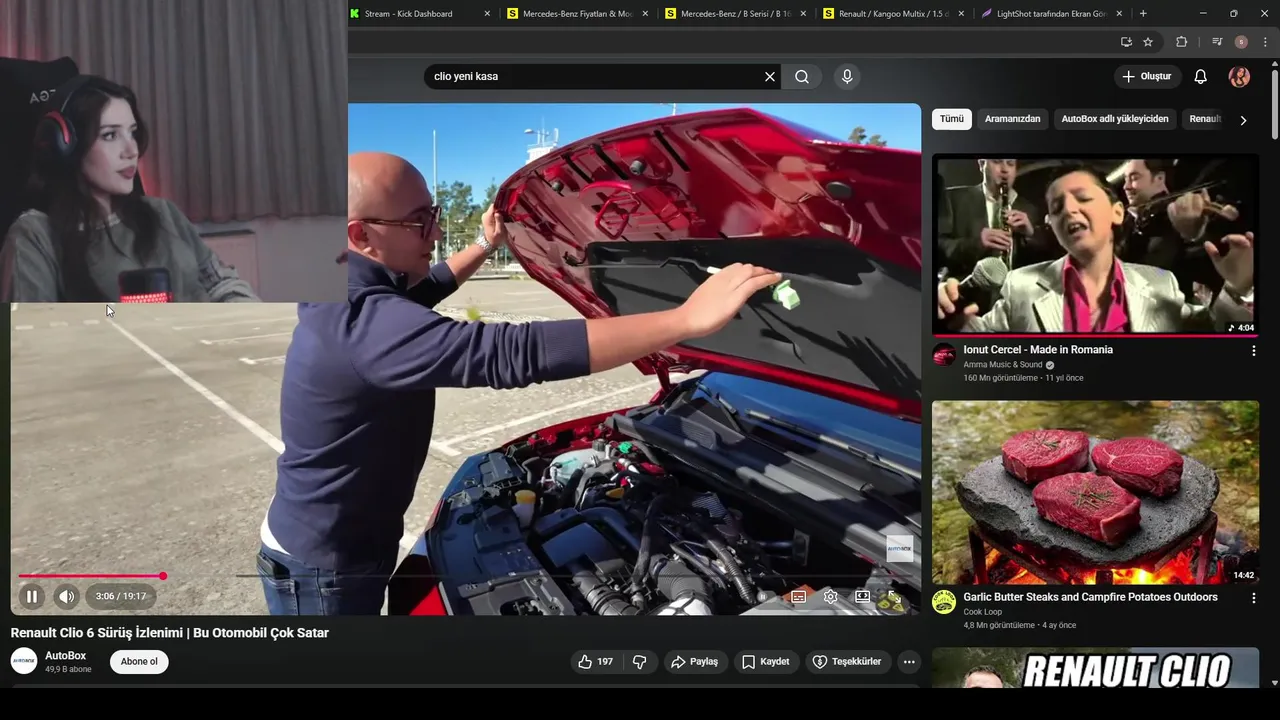Open the Renault Clio suggested thumbnail
Viewport: 1280px width, 720px height.
click(1095, 668)
